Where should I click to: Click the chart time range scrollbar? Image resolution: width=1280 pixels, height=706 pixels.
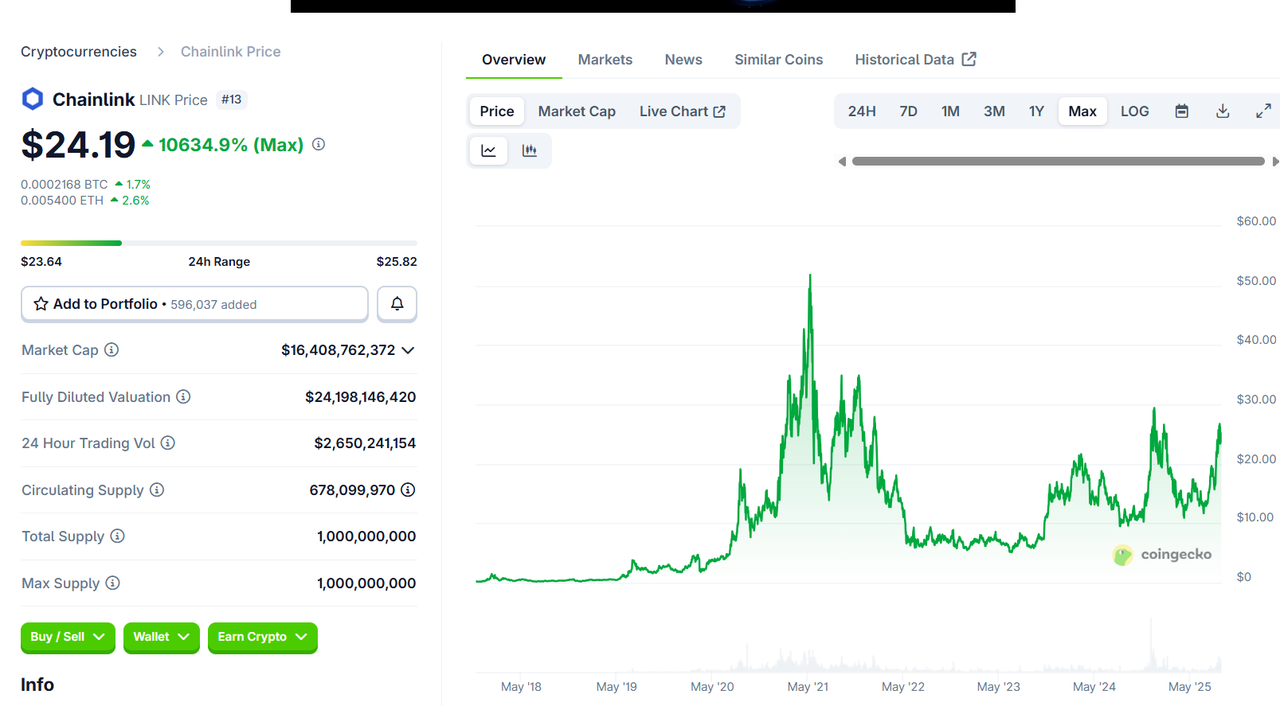[x=1058, y=161]
